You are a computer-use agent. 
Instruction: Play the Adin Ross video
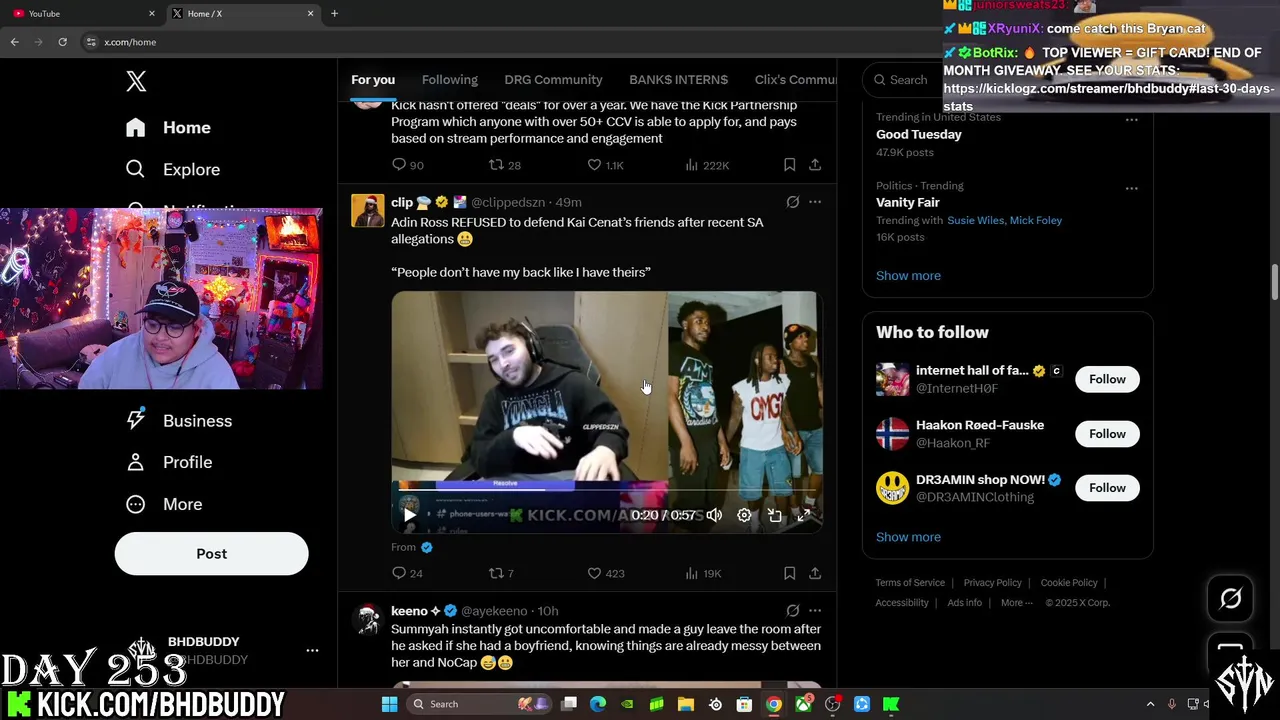pyautogui.click(x=409, y=515)
